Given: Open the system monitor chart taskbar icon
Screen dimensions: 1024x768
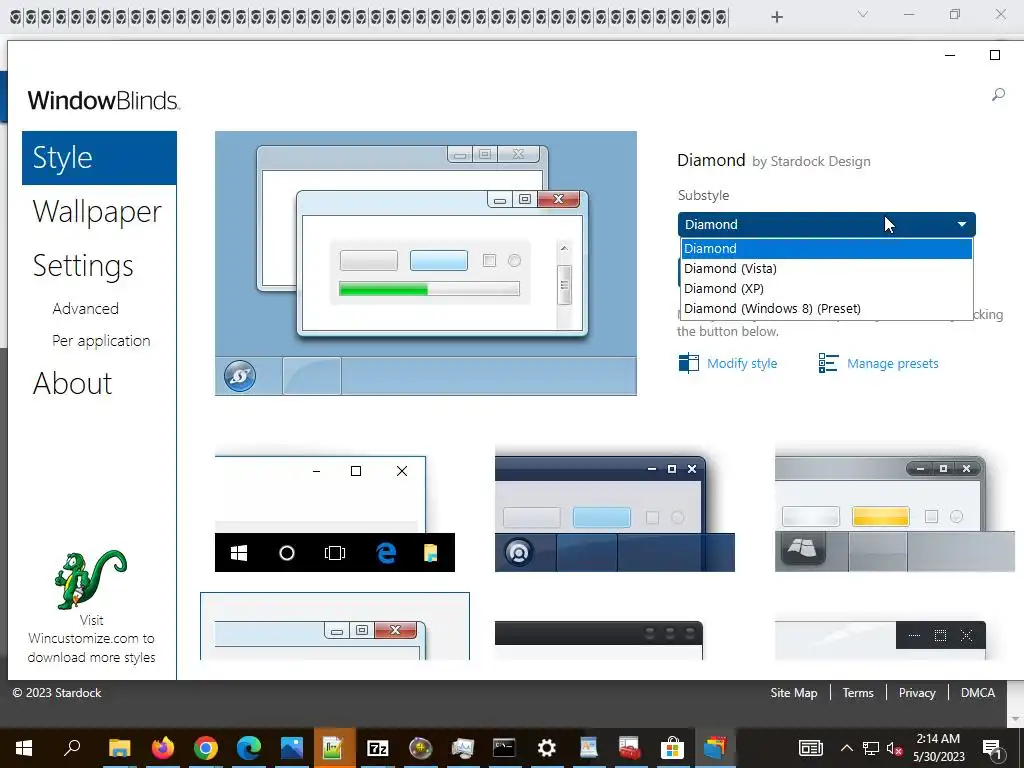Looking at the screenshot, I should tap(462, 748).
